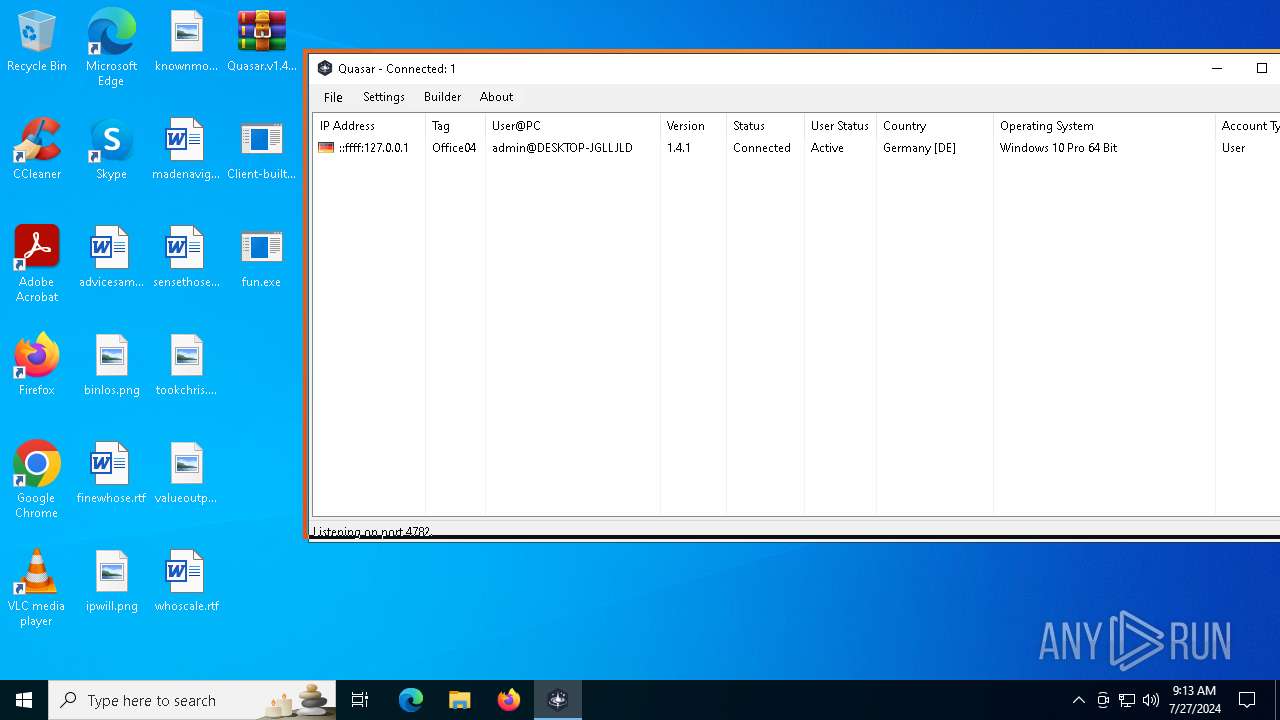Open Firefox desktop shortcut

click(37, 366)
